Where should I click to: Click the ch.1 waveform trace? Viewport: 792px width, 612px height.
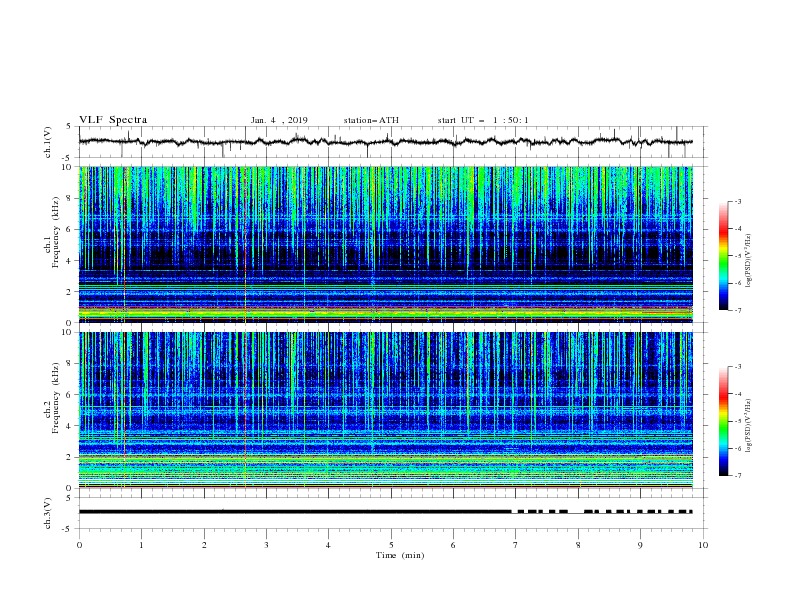pyautogui.click(x=385, y=142)
